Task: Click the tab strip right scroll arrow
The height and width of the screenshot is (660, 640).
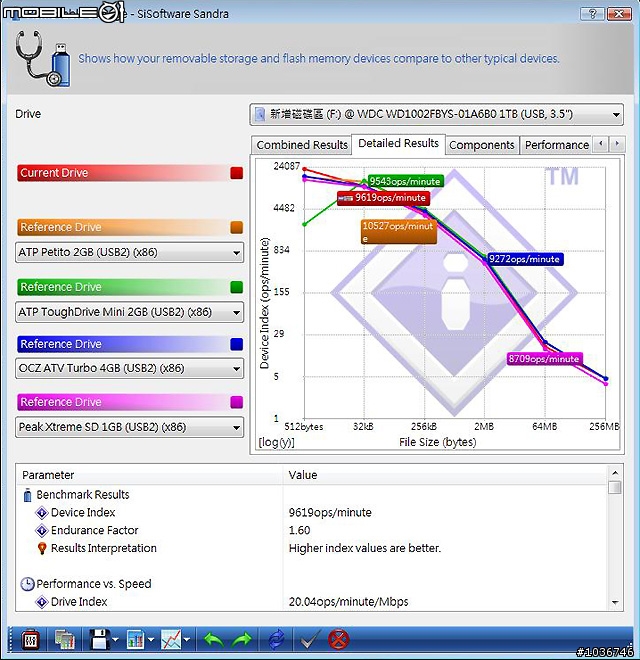Action: coord(617,144)
